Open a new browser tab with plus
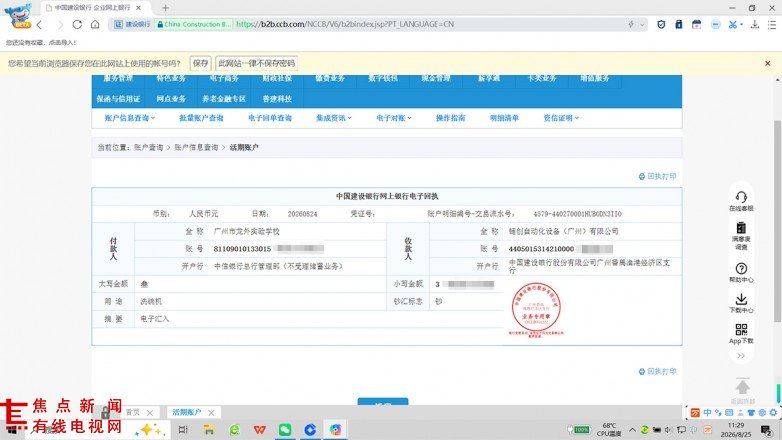The height and width of the screenshot is (440, 782). (165, 8)
